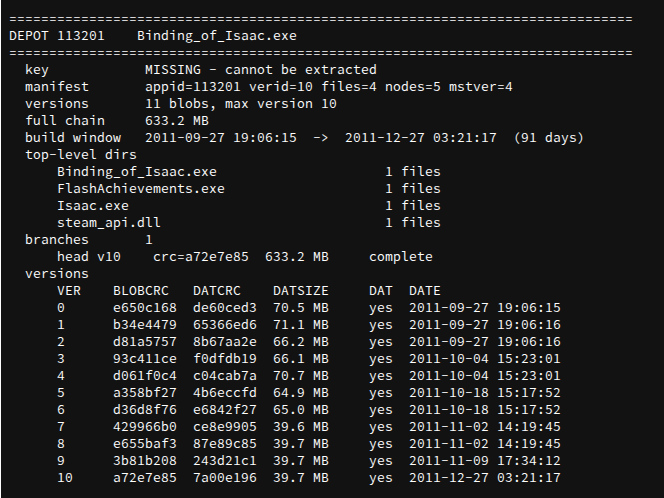The image size is (664, 498).
Task: Click the 64.9 MB size in version 5
Action: (x=301, y=393)
